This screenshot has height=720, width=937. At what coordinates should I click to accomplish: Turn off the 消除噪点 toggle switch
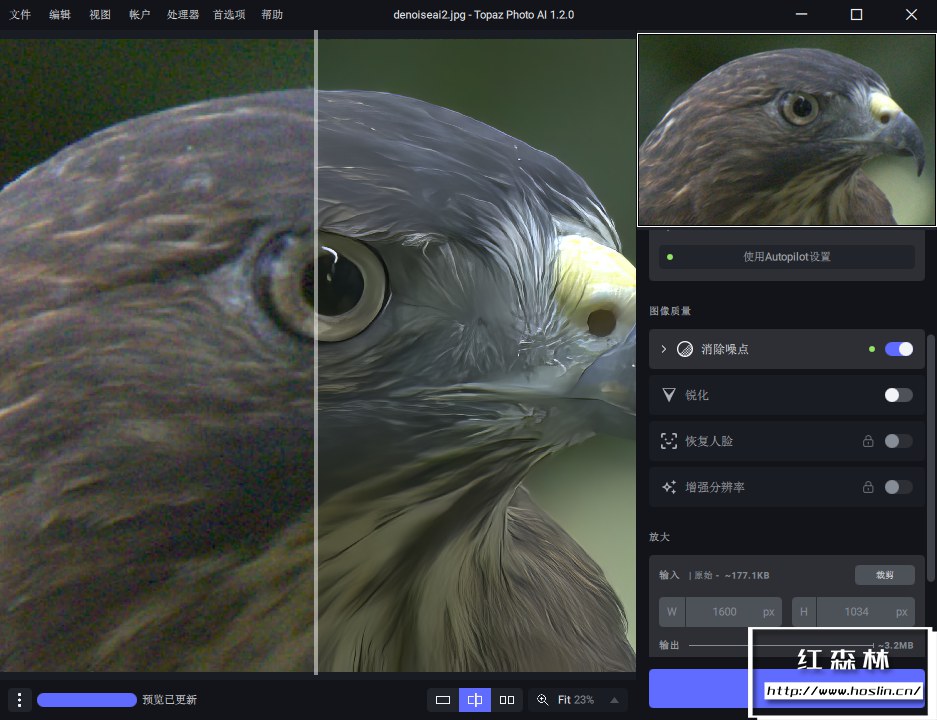898,349
